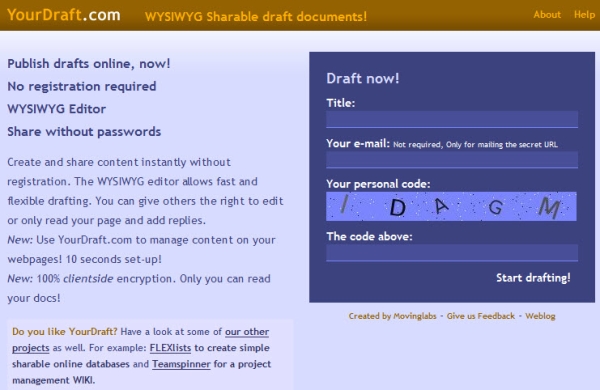The height and width of the screenshot is (390, 600).
Task: Click the 'Your e-mail:' label
Action: click(358, 144)
